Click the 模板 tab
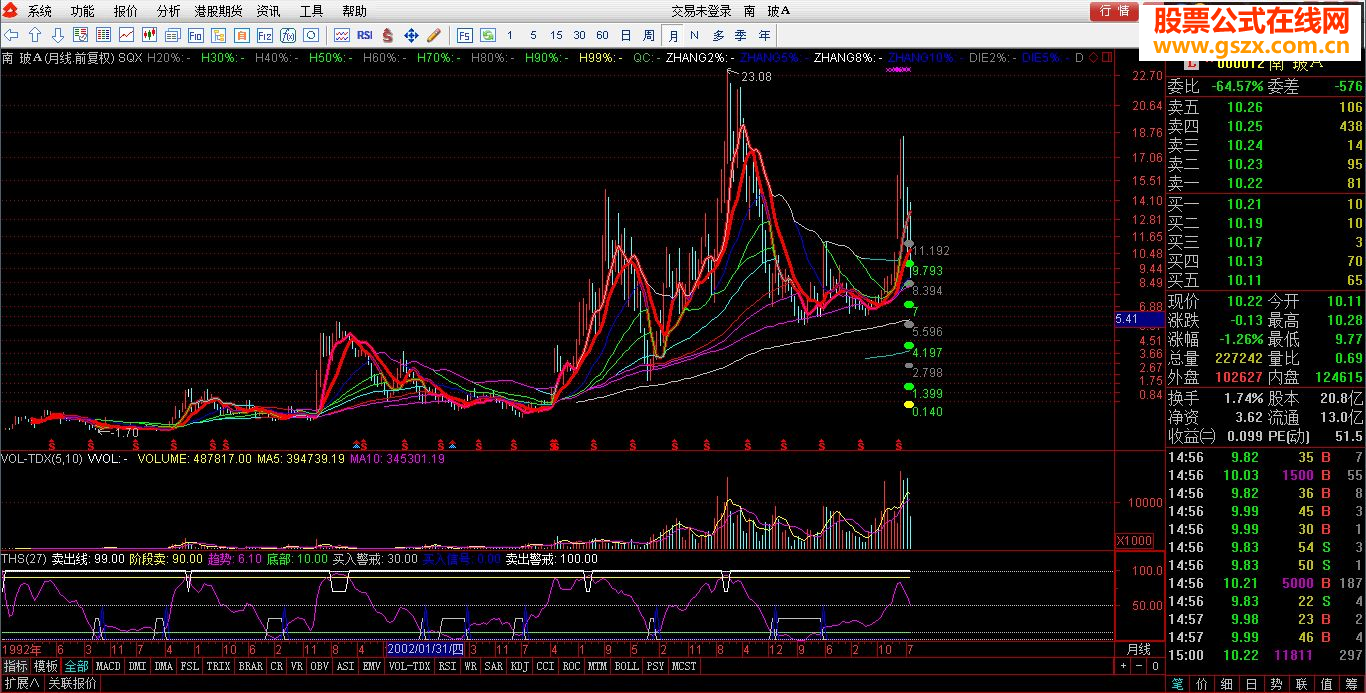This screenshot has height=693, width=1366. tap(46, 666)
